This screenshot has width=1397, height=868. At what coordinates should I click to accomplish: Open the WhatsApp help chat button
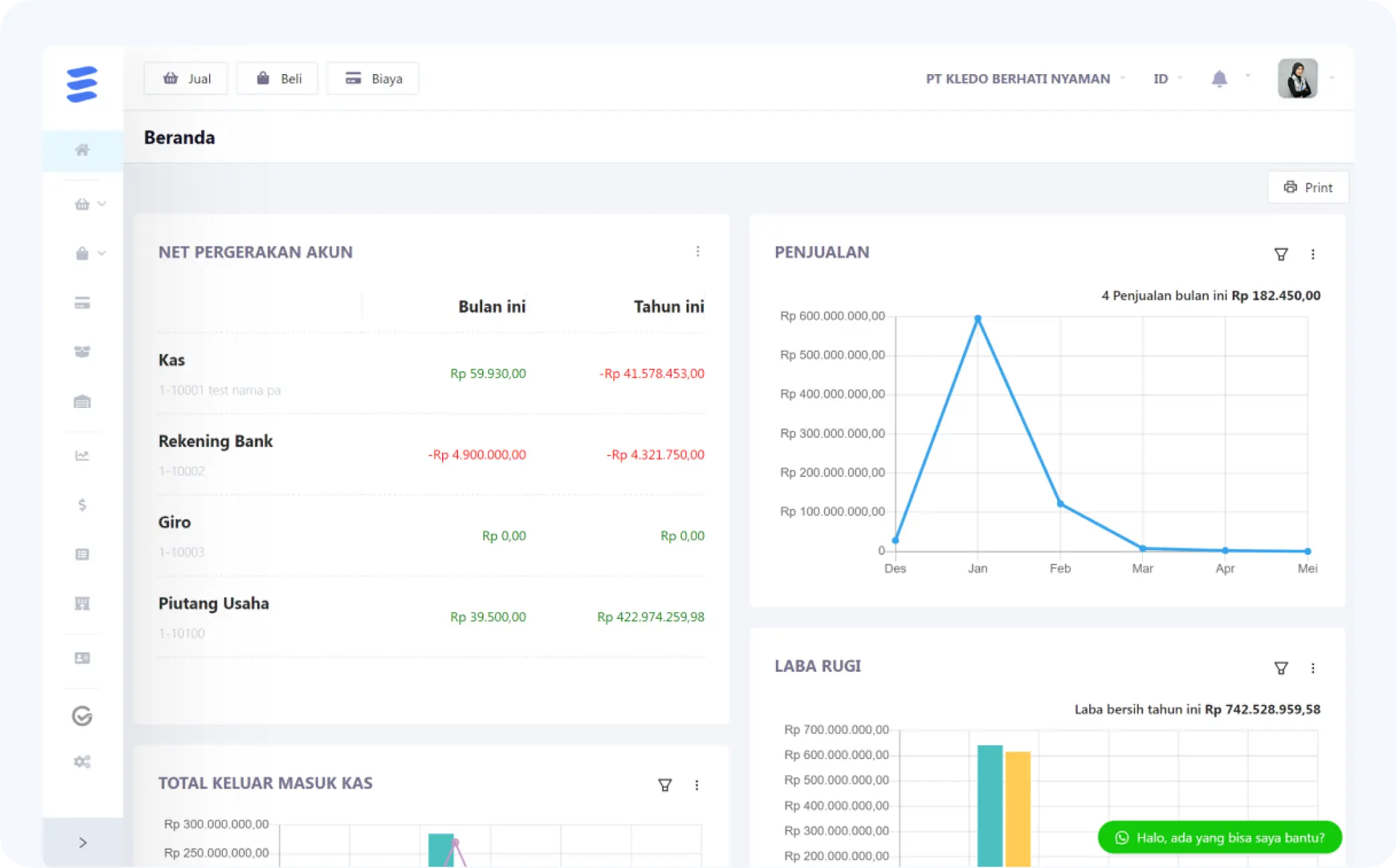pos(1220,837)
